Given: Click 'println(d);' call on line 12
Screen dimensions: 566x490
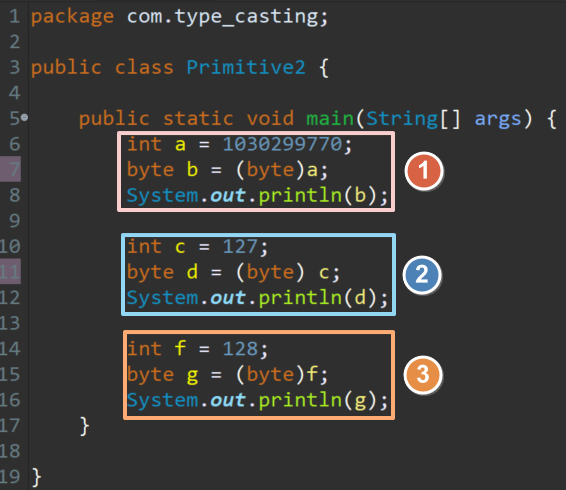Looking at the screenshot, I should point(323,298).
